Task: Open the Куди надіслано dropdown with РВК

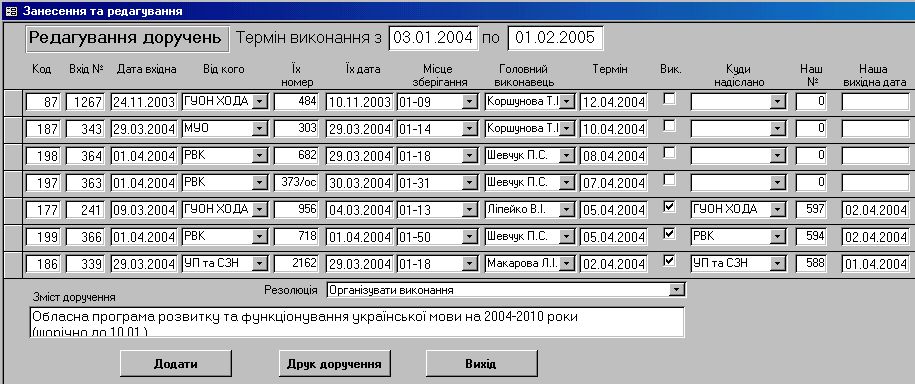Action: pyautogui.click(x=776, y=236)
